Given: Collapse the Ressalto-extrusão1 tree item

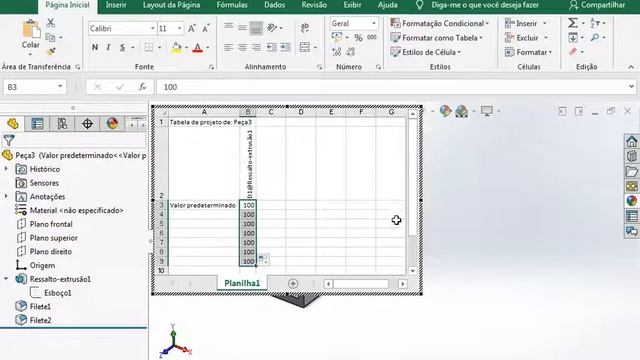Looking at the screenshot, I should (x=6, y=279).
